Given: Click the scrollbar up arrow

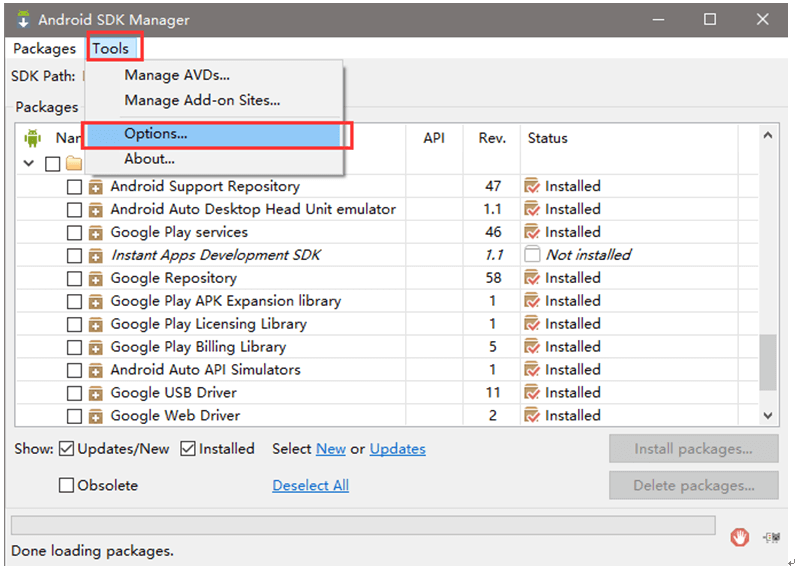Looking at the screenshot, I should tap(767, 135).
